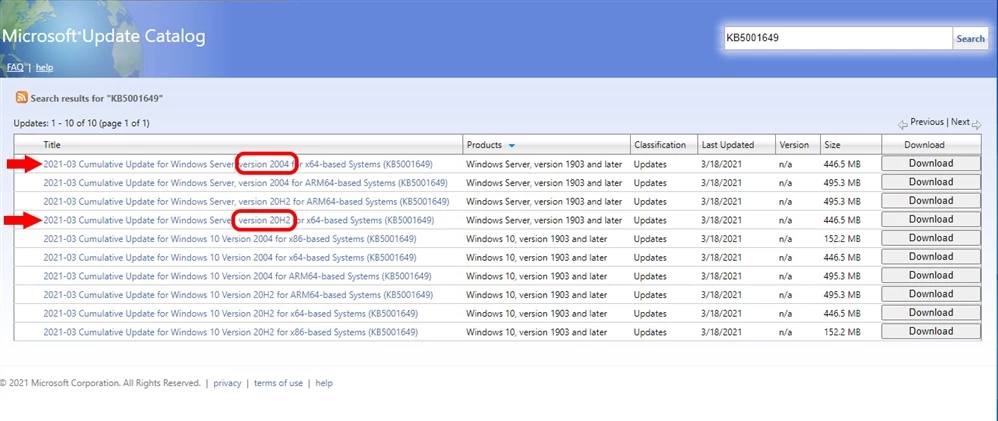This screenshot has width=998, height=421.
Task: Open Windows 10 Version 20H2 ARM64 update link
Action: [238, 295]
